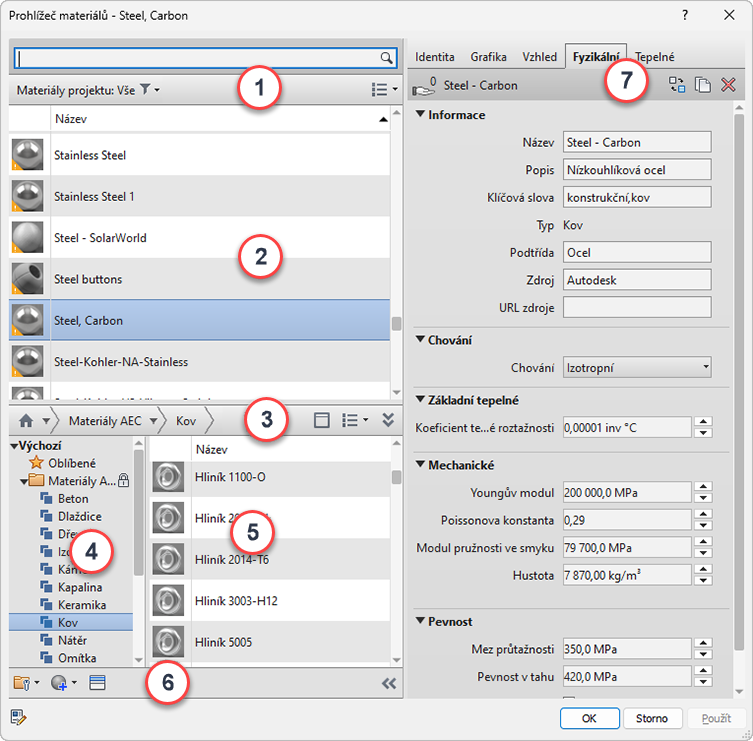Select the Beton category

click(x=73, y=498)
